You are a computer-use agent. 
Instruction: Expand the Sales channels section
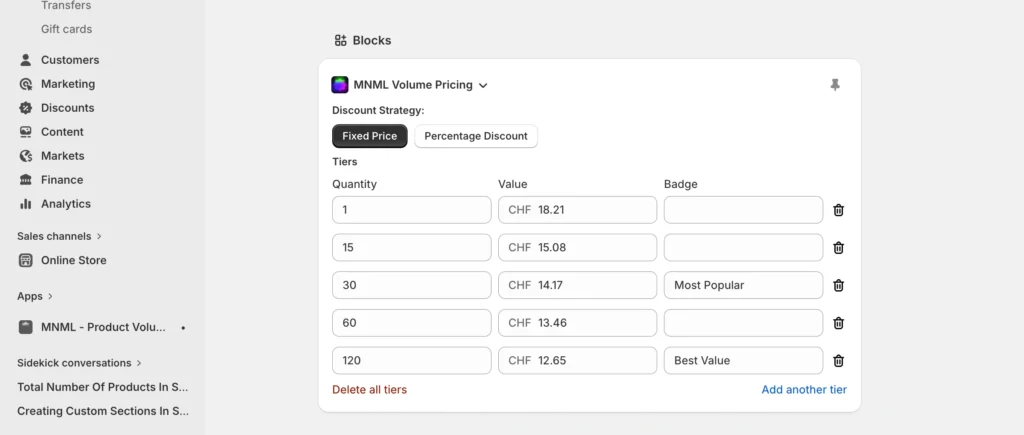tap(99, 236)
